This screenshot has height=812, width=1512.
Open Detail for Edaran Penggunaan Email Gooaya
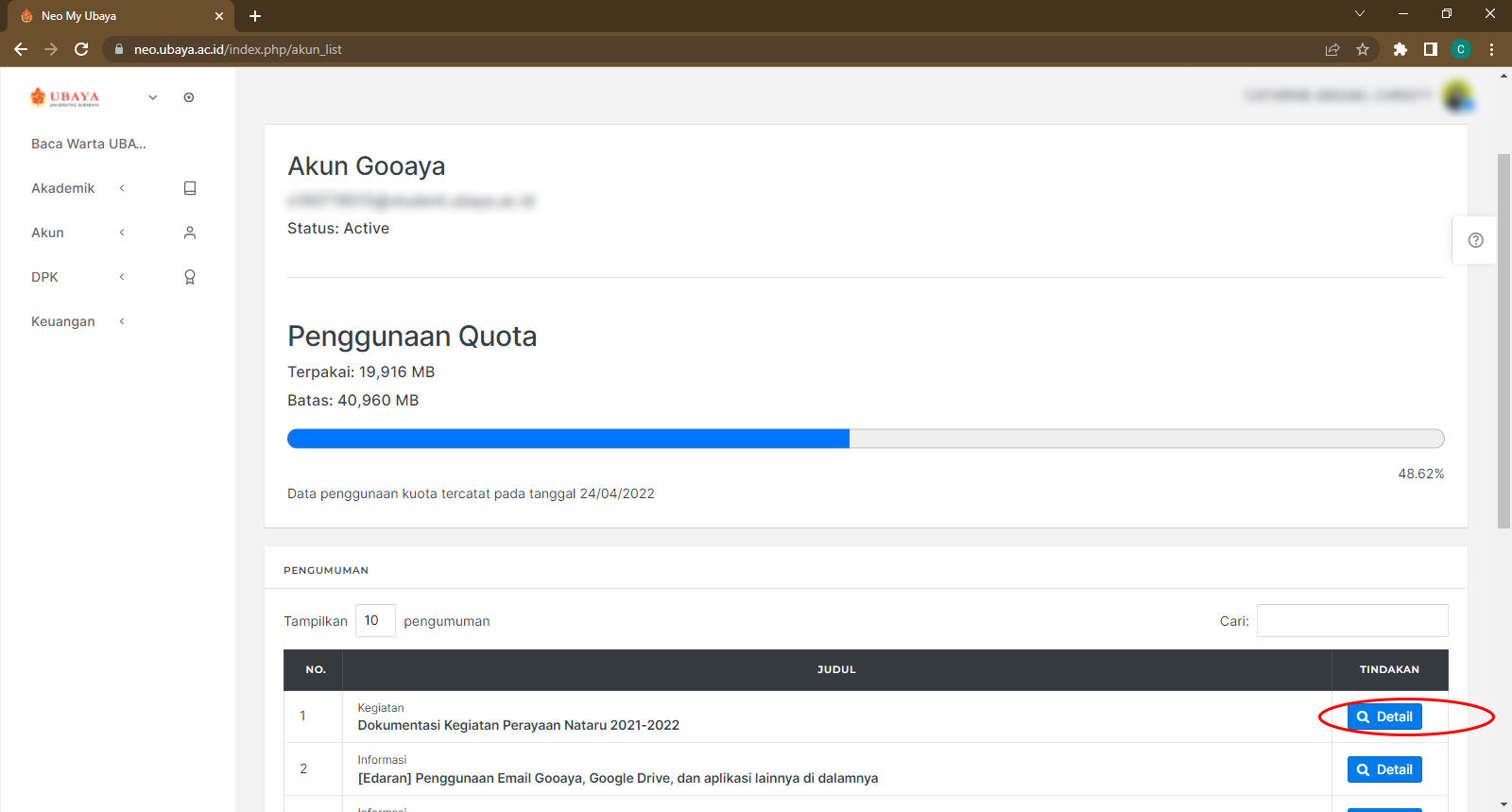[x=1384, y=769]
